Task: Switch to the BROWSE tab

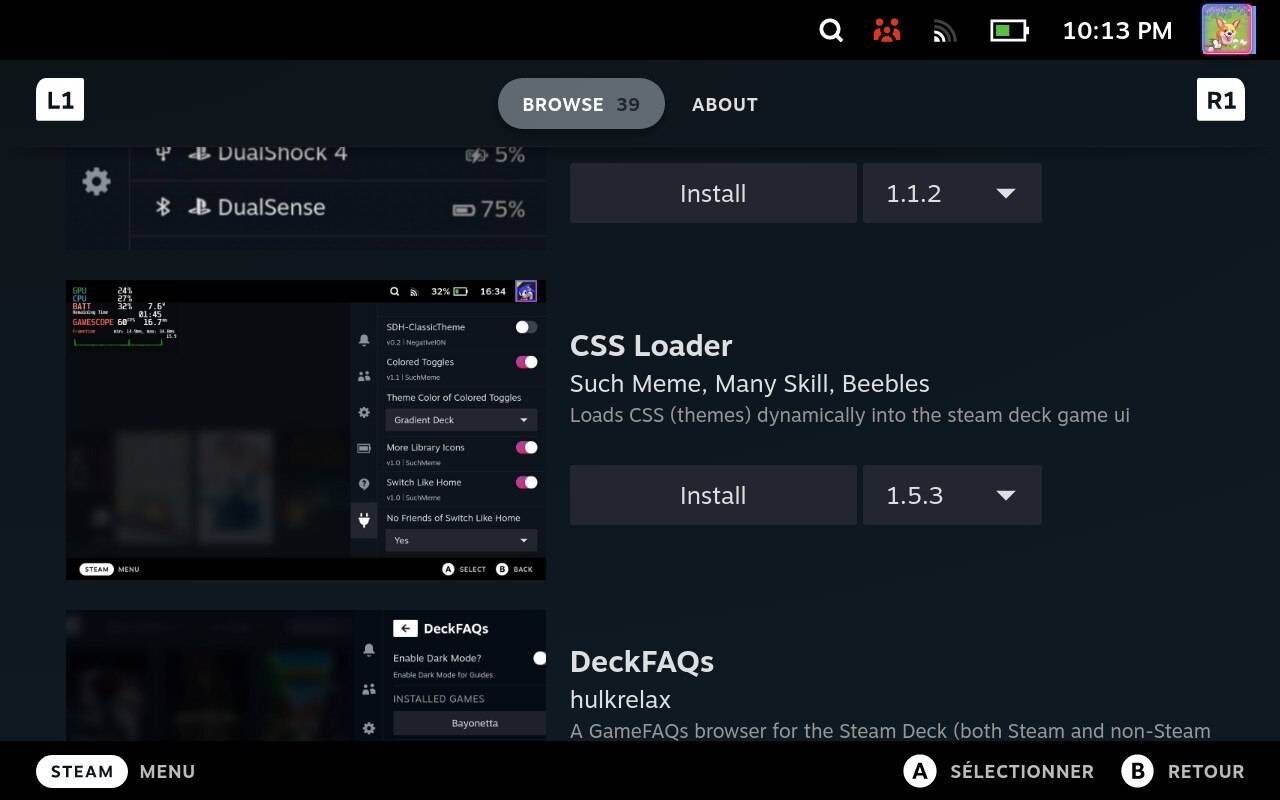Action: click(x=581, y=104)
